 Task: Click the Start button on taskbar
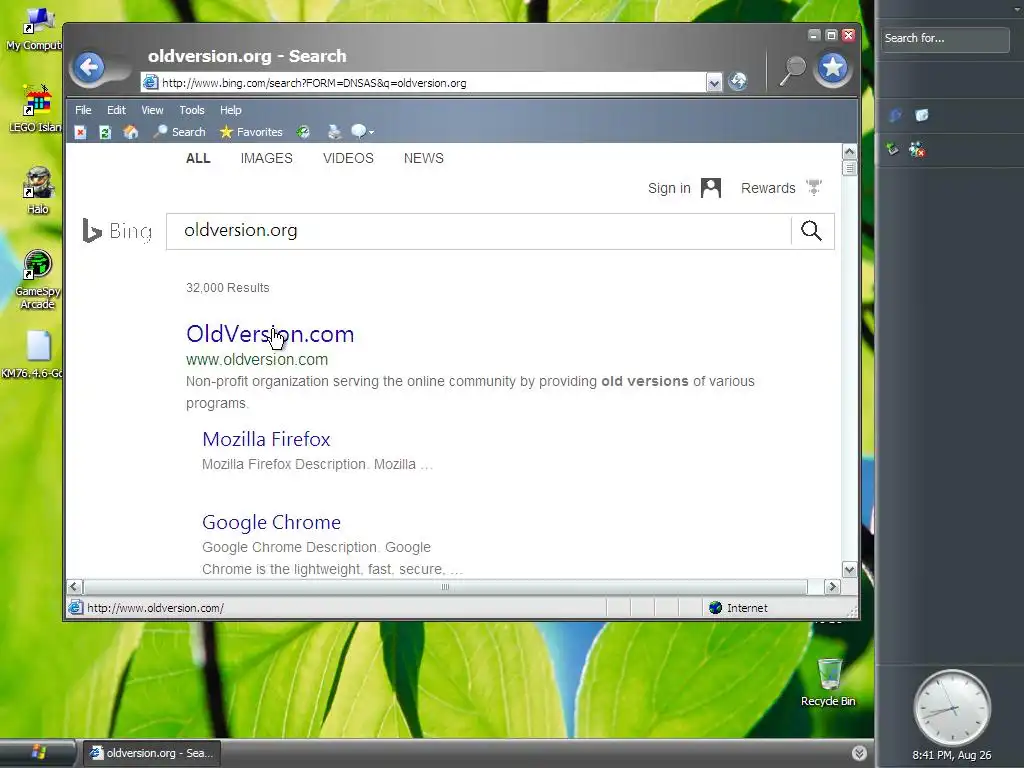pos(38,752)
